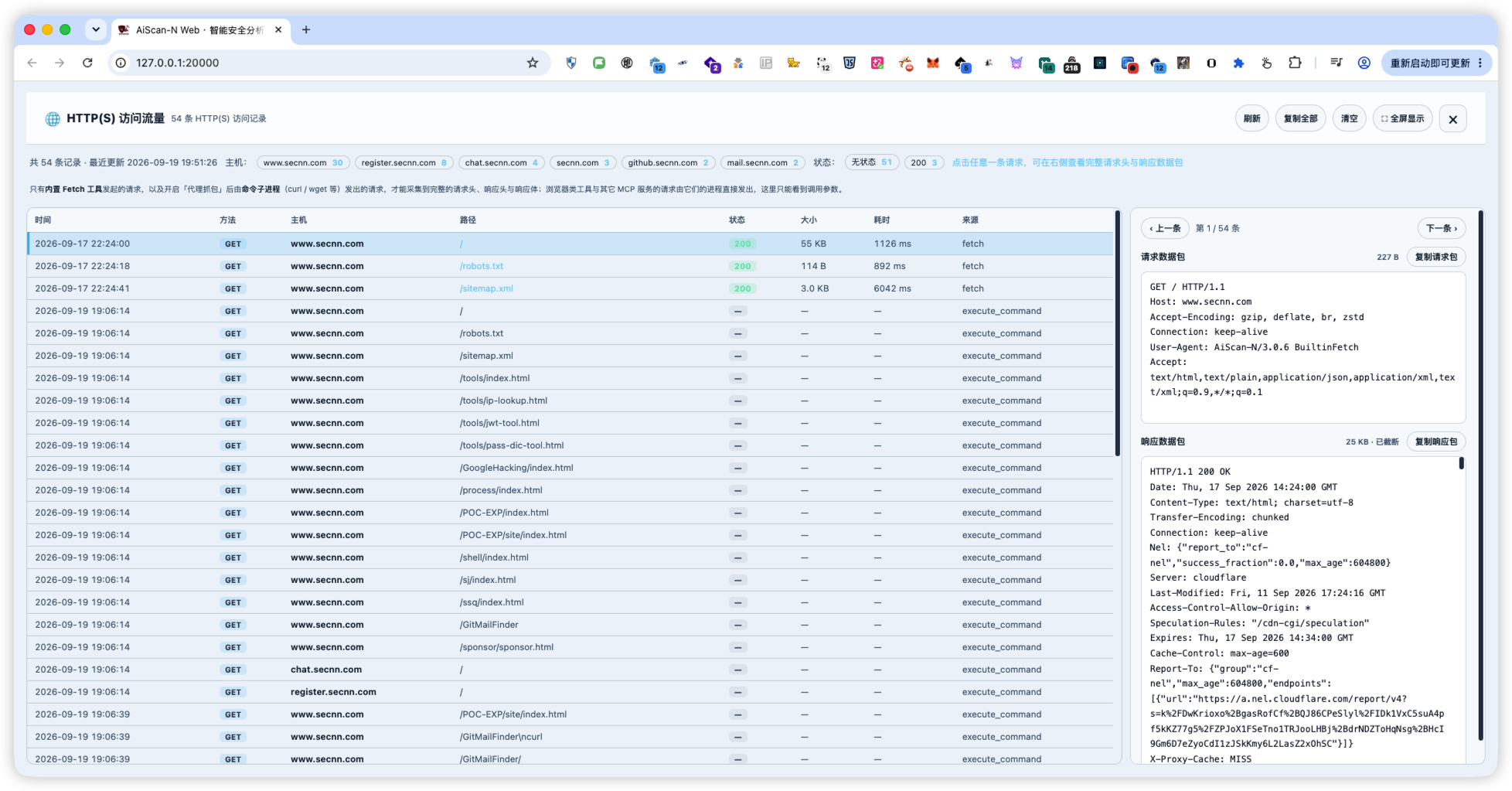Bookmark page with star icon

pyautogui.click(x=533, y=63)
